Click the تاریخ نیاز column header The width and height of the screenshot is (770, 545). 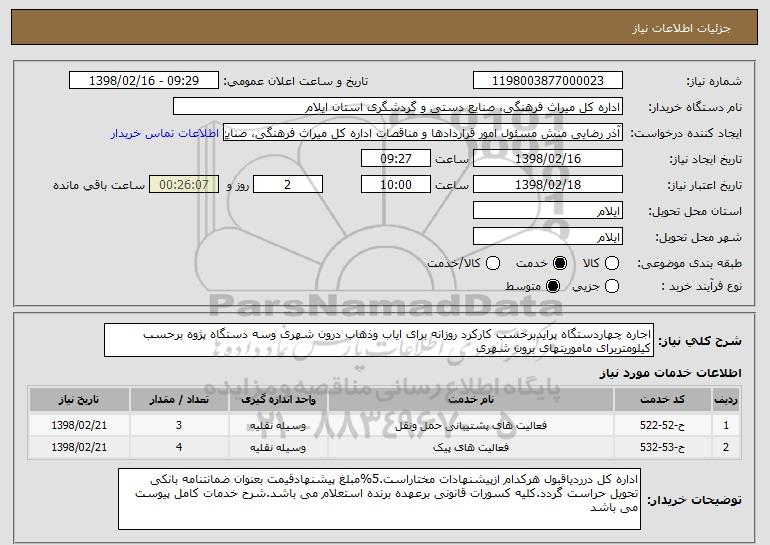(x=79, y=399)
